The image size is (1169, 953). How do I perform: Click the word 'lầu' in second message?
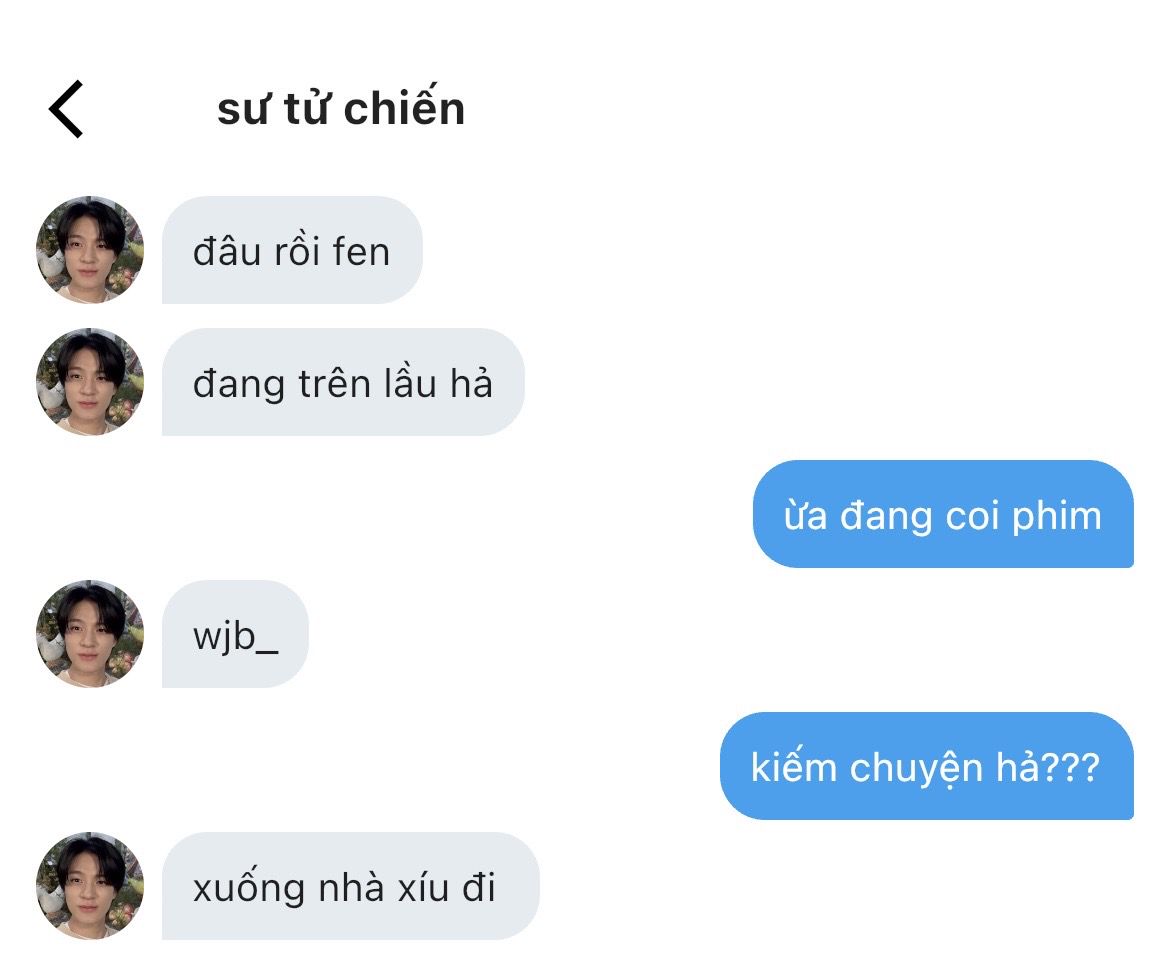[410, 383]
